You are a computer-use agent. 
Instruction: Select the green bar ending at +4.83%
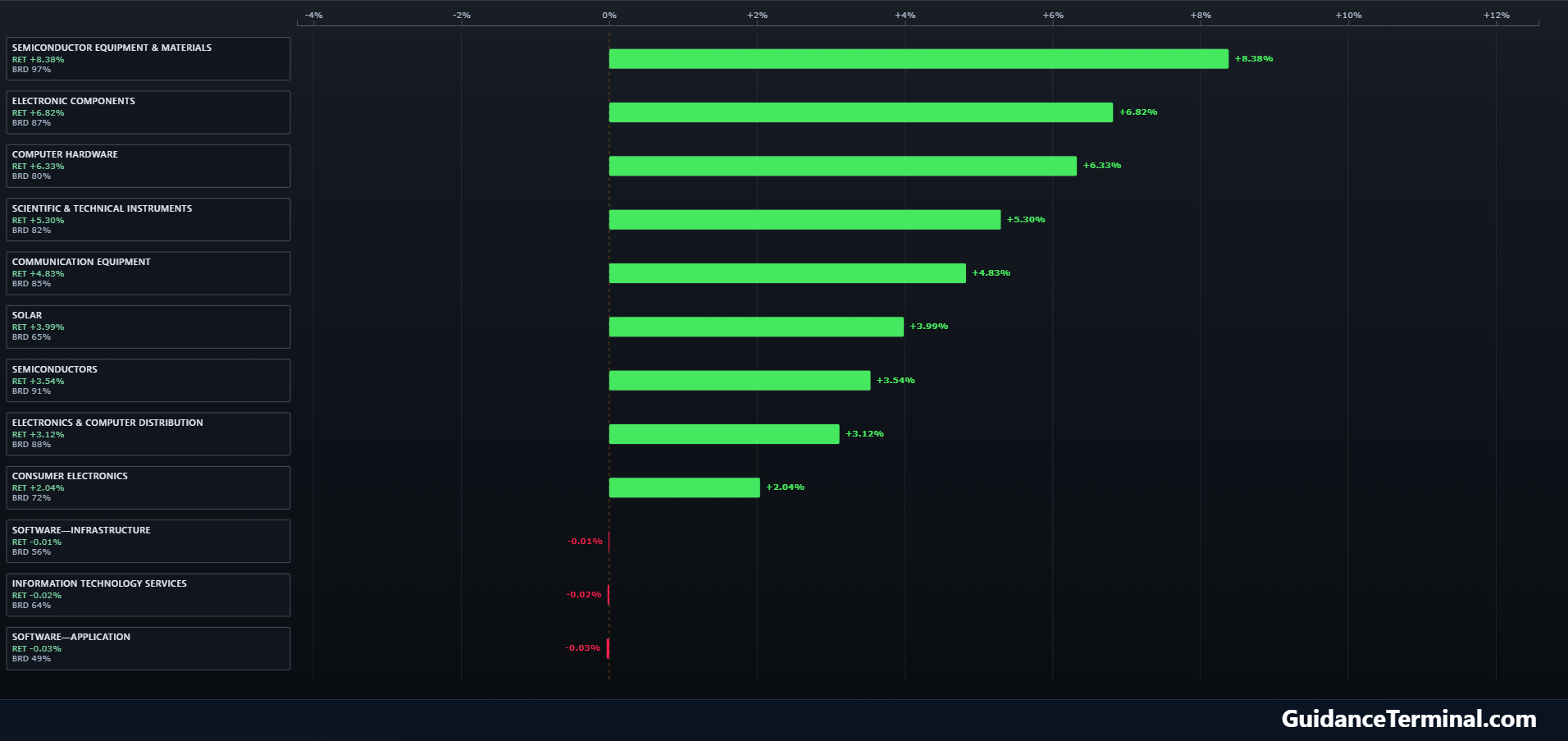click(x=787, y=273)
